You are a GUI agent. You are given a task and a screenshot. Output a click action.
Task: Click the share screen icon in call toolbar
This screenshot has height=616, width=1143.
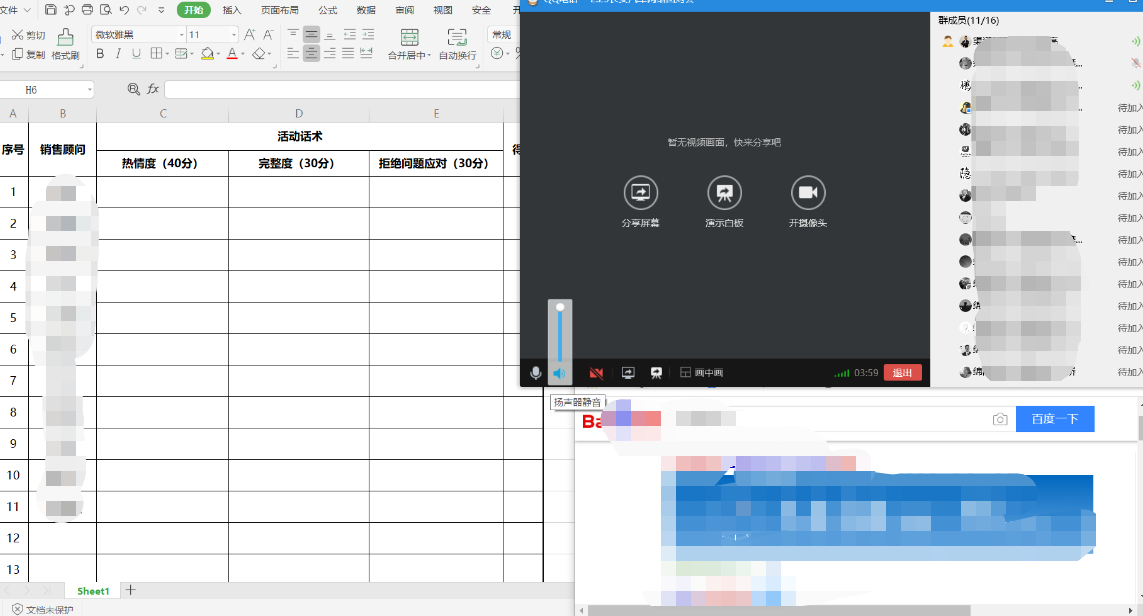tap(628, 373)
